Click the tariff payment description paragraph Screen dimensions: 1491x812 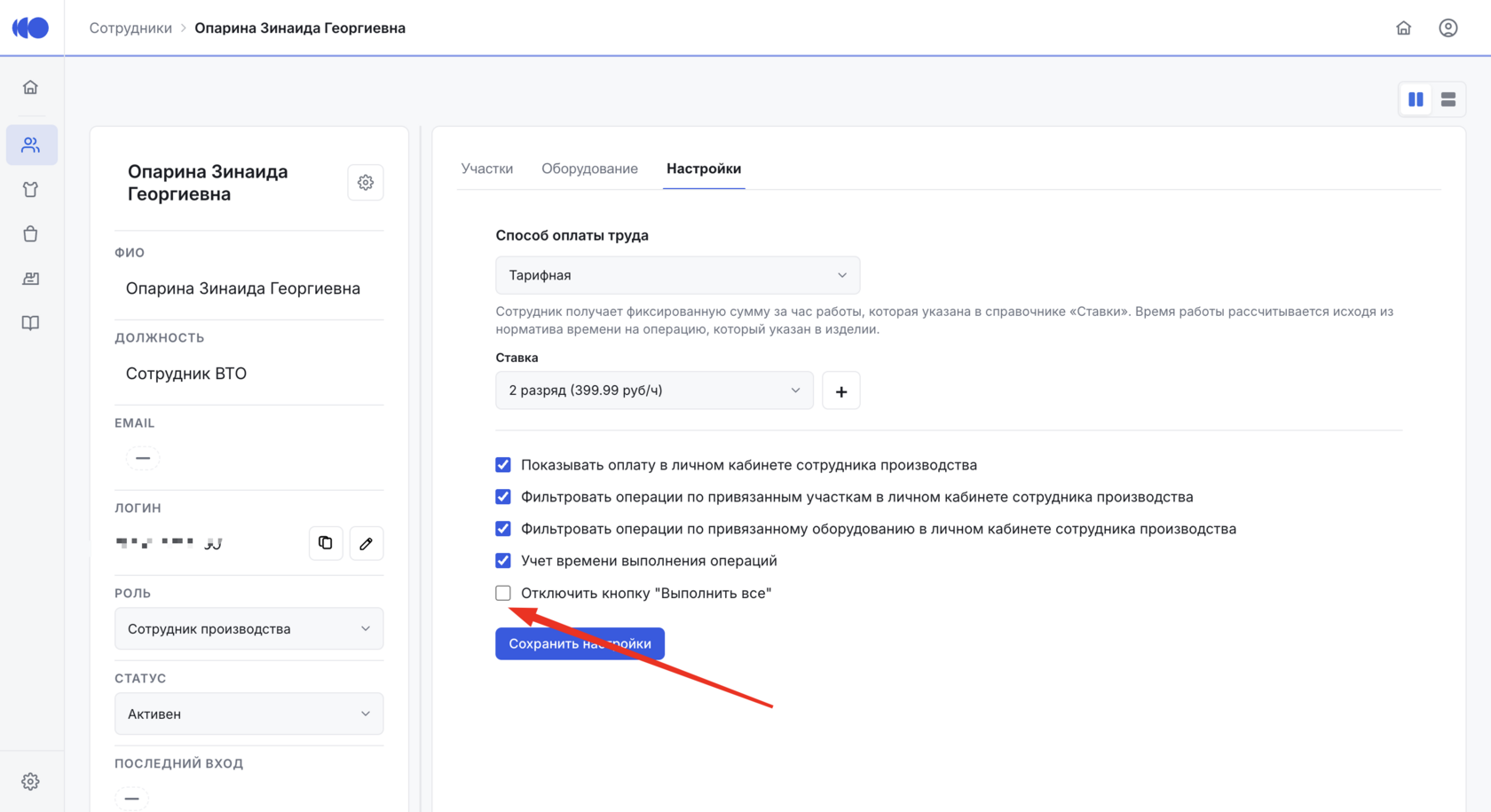[x=944, y=320]
